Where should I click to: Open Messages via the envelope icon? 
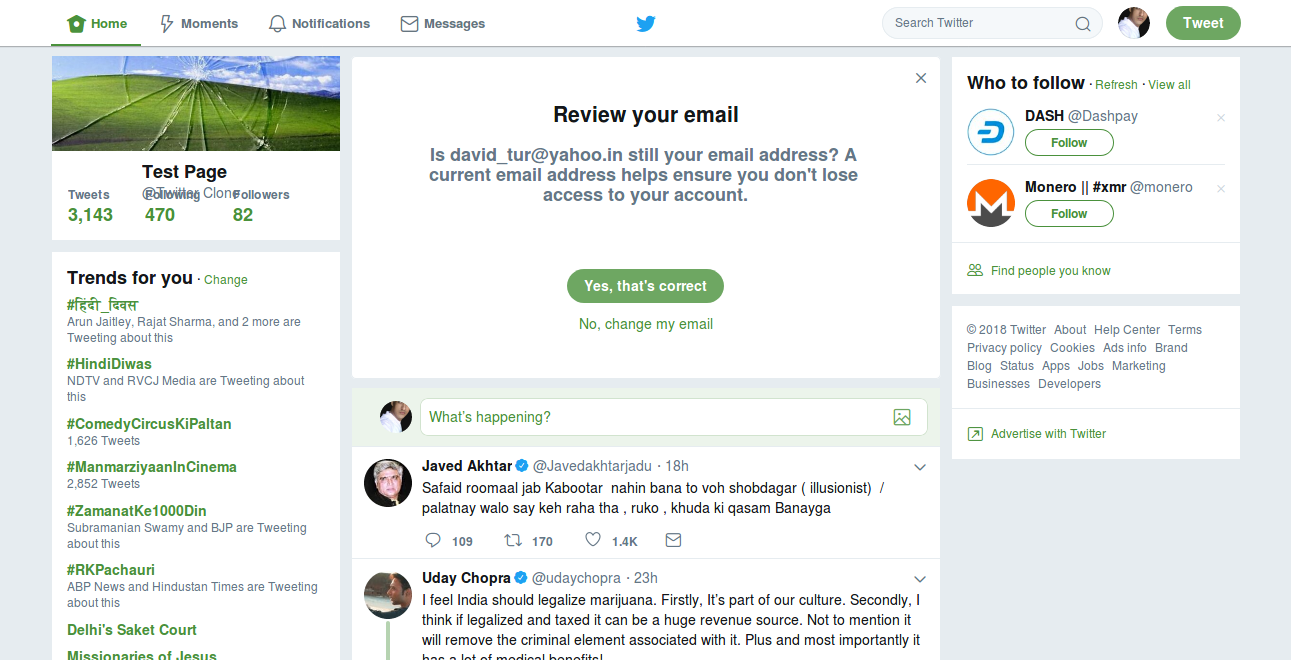click(x=407, y=22)
